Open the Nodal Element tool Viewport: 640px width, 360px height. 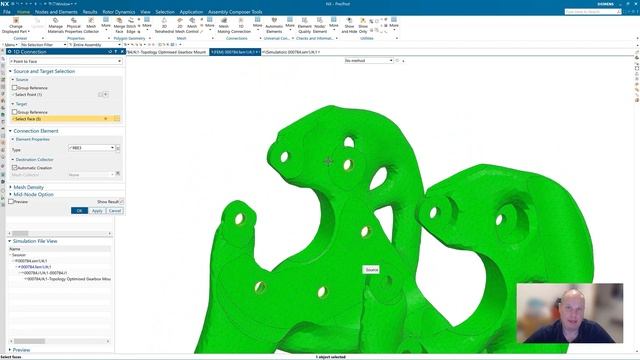[x=320, y=25]
